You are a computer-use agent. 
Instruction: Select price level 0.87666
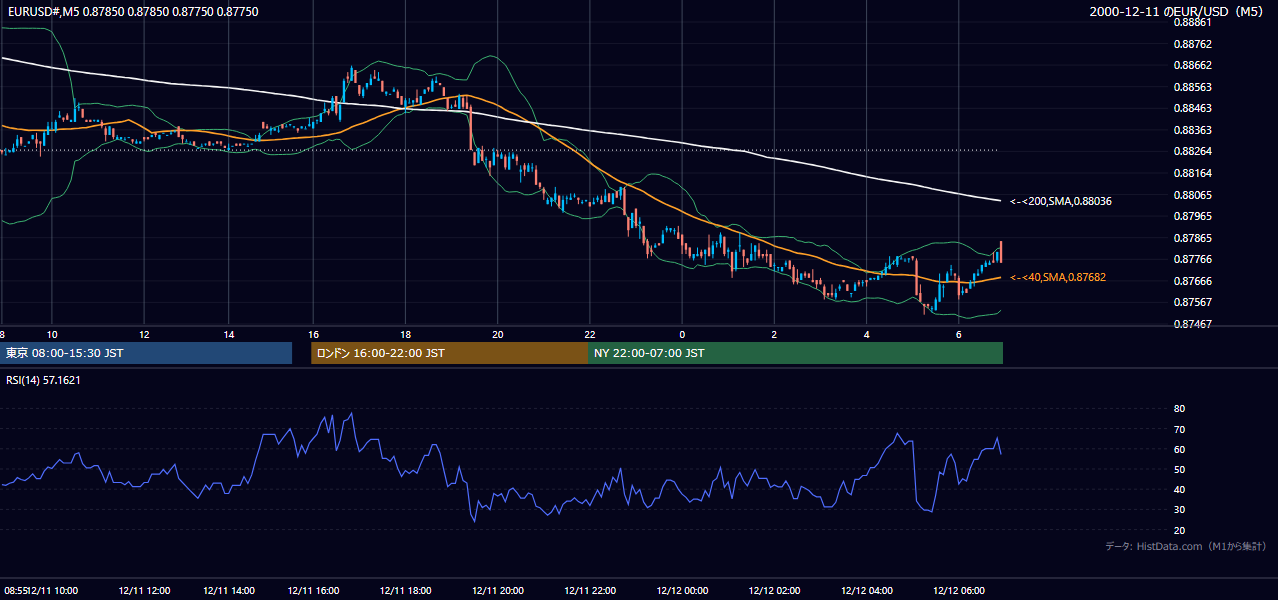(1192, 281)
